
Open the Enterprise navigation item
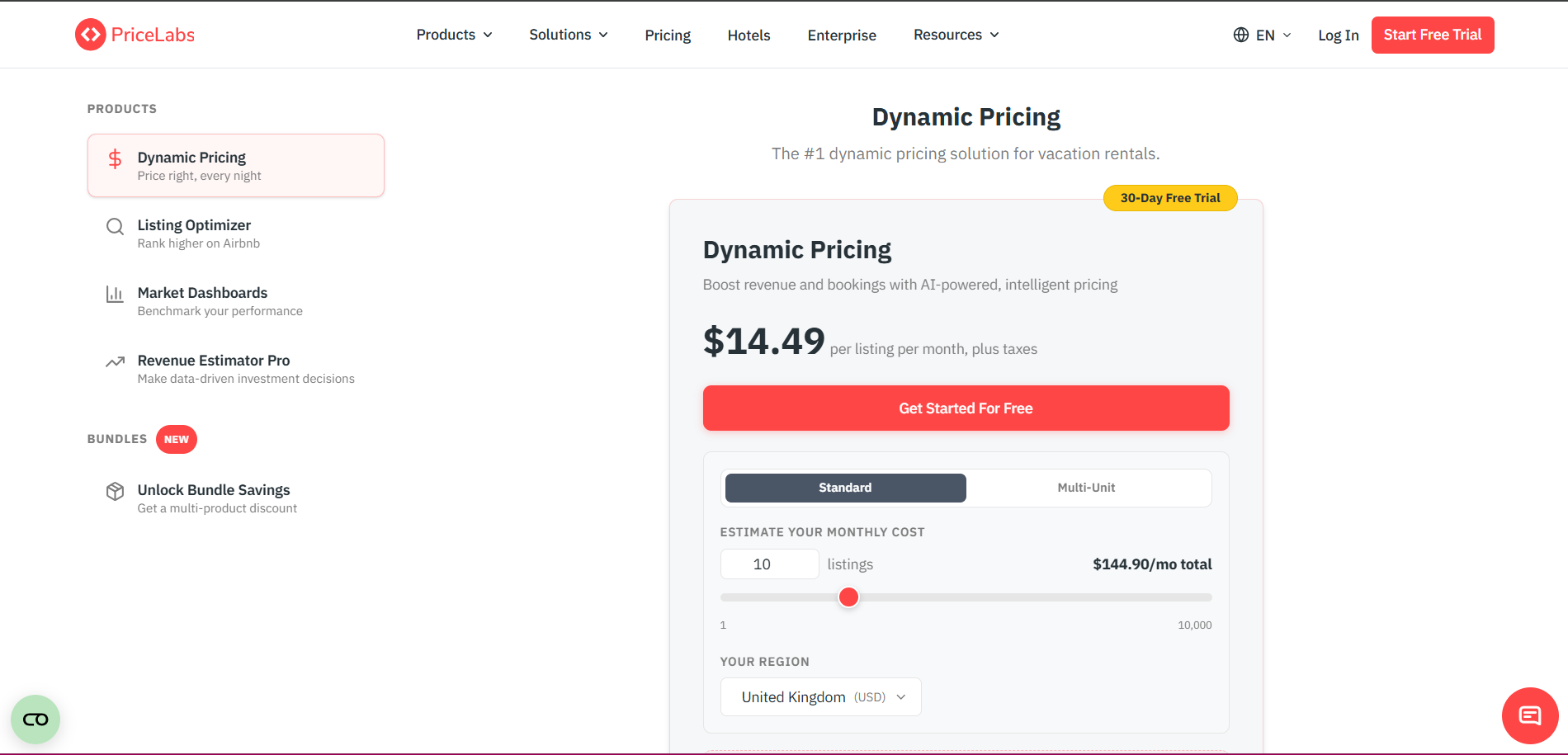(842, 35)
